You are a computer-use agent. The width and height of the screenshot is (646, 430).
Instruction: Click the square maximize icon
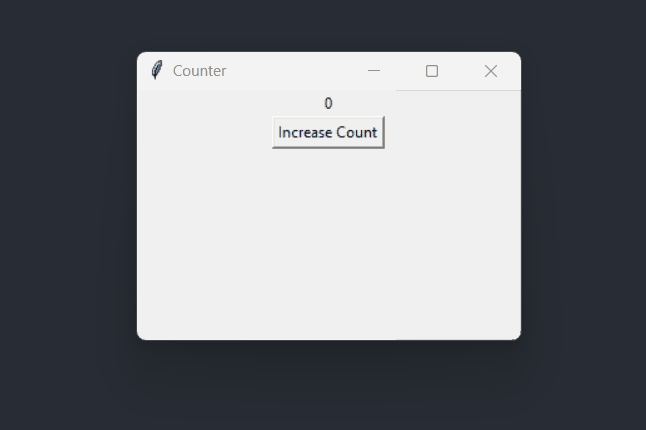432,71
